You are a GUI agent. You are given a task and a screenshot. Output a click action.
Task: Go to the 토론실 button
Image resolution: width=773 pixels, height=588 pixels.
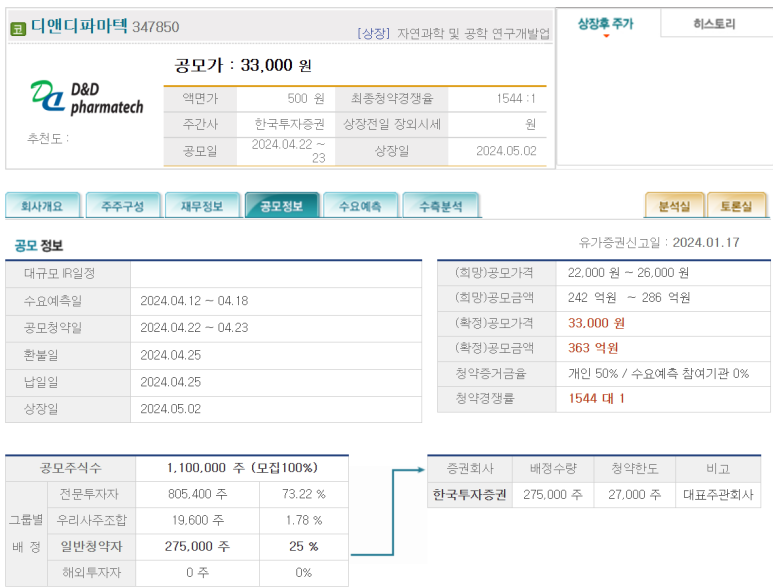coord(736,205)
